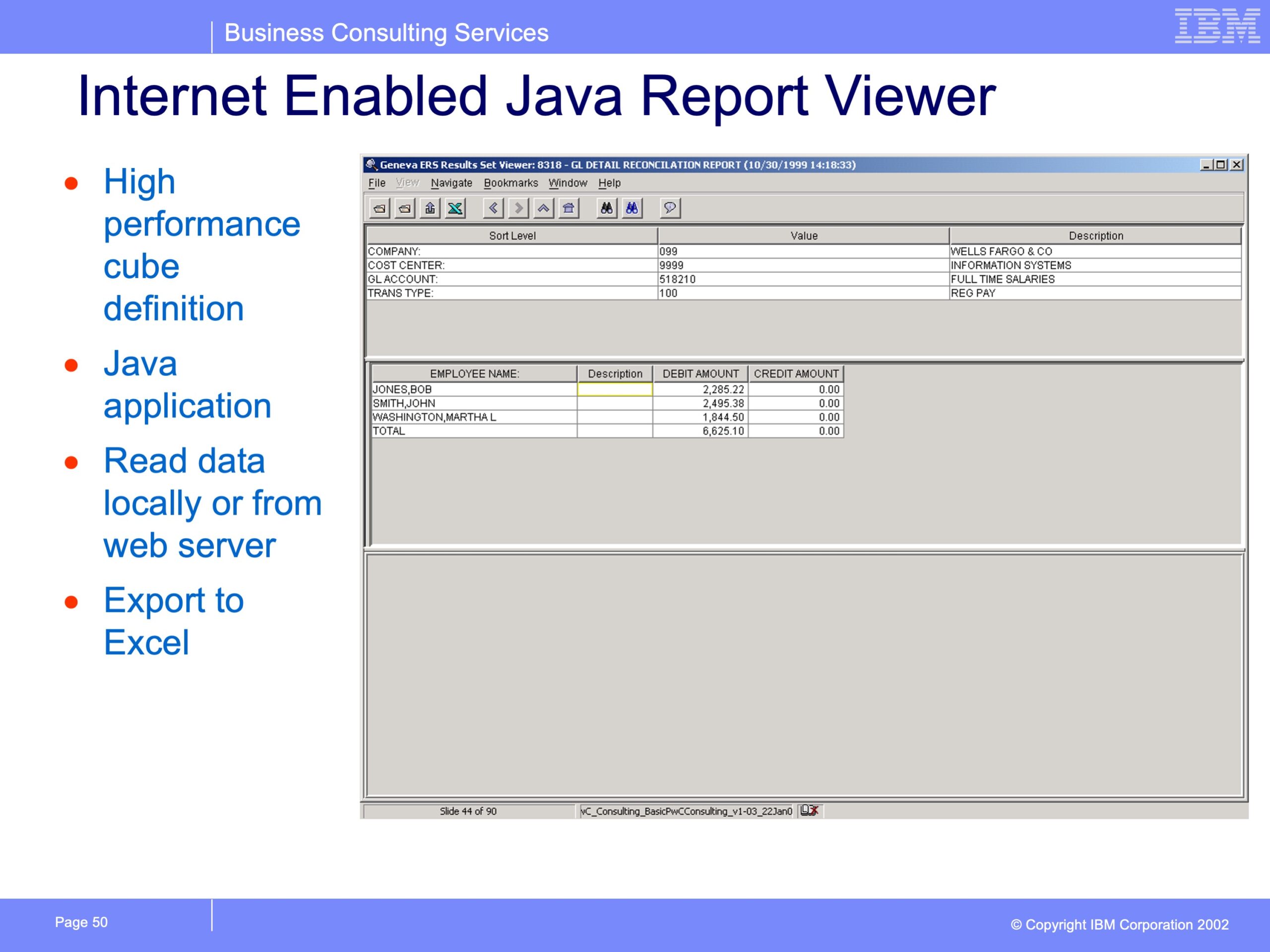The height and width of the screenshot is (952, 1270).
Task: Close the Geneva ERS viewer window
Action: [x=1237, y=165]
